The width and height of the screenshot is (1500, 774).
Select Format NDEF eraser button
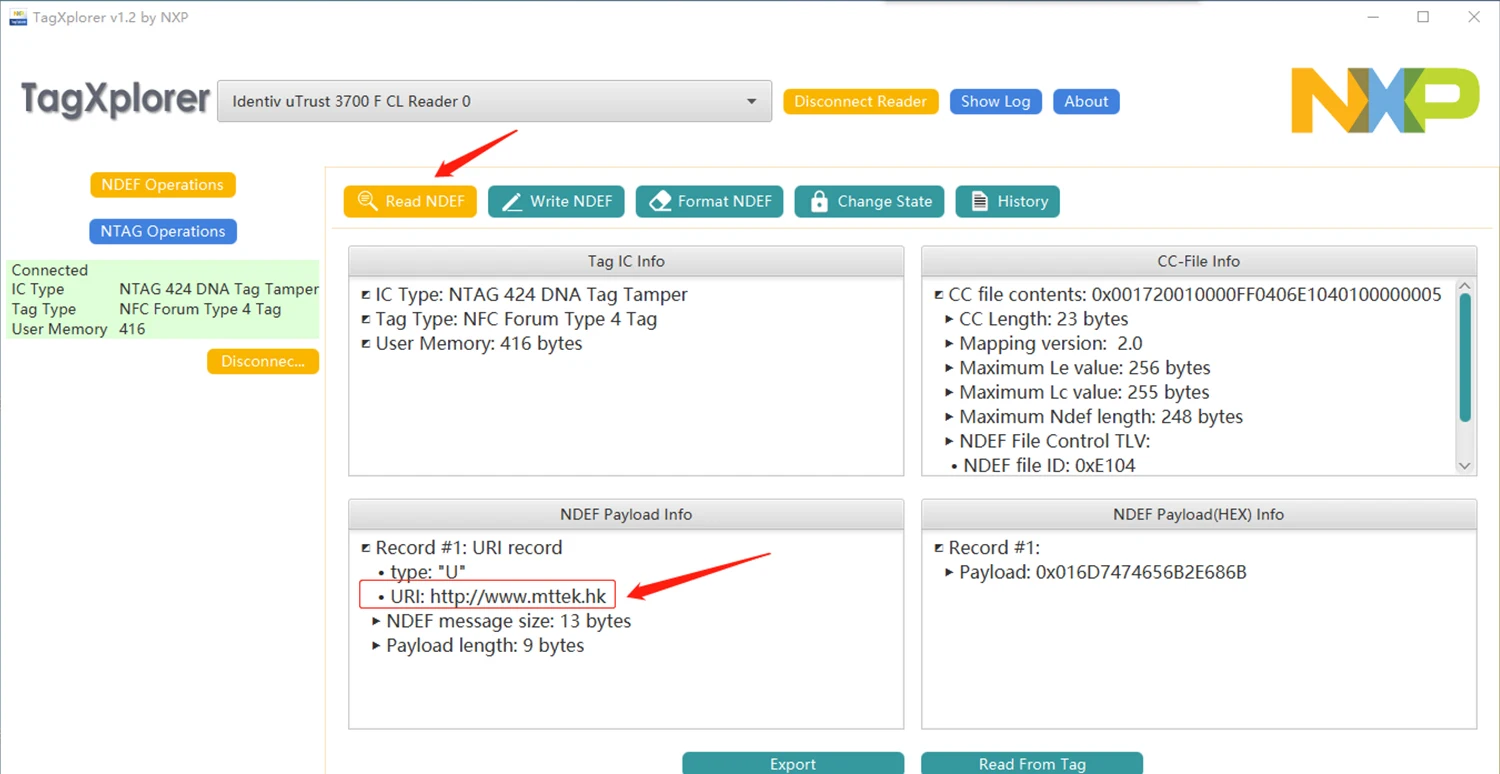[x=710, y=201]
